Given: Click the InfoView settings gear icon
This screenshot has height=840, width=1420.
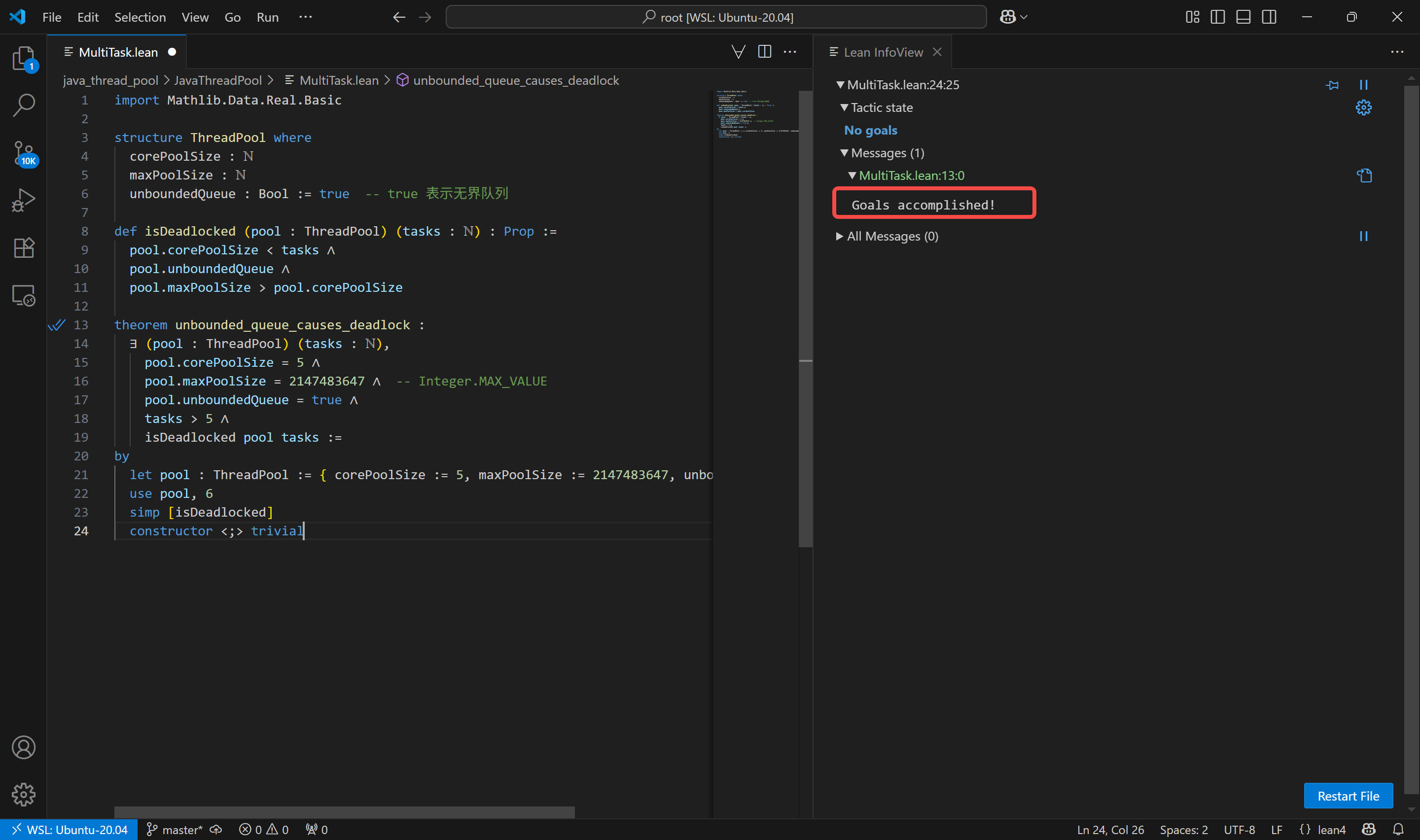Looking at the screenshot, I should pyautogui.click(x=1363, y=107).
